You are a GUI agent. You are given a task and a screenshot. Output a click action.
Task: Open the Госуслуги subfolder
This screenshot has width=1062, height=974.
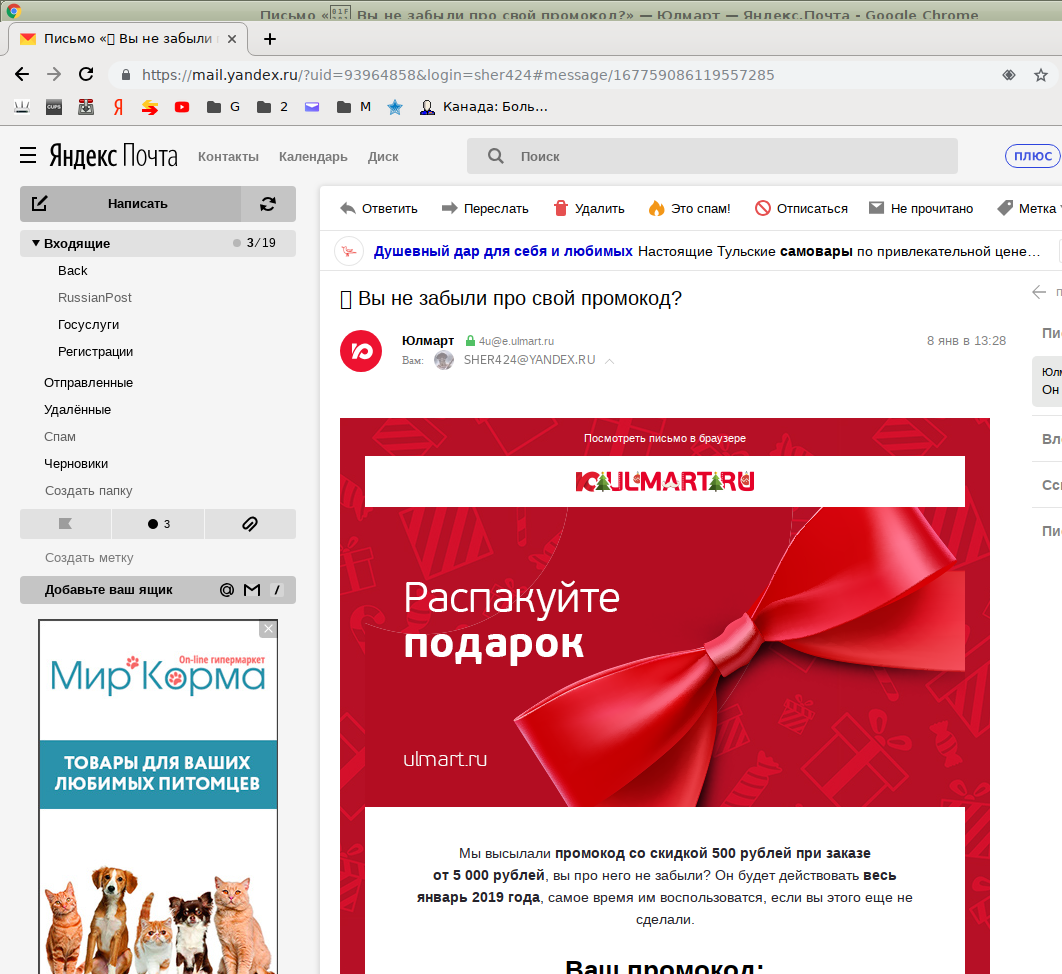click(89, 325)
